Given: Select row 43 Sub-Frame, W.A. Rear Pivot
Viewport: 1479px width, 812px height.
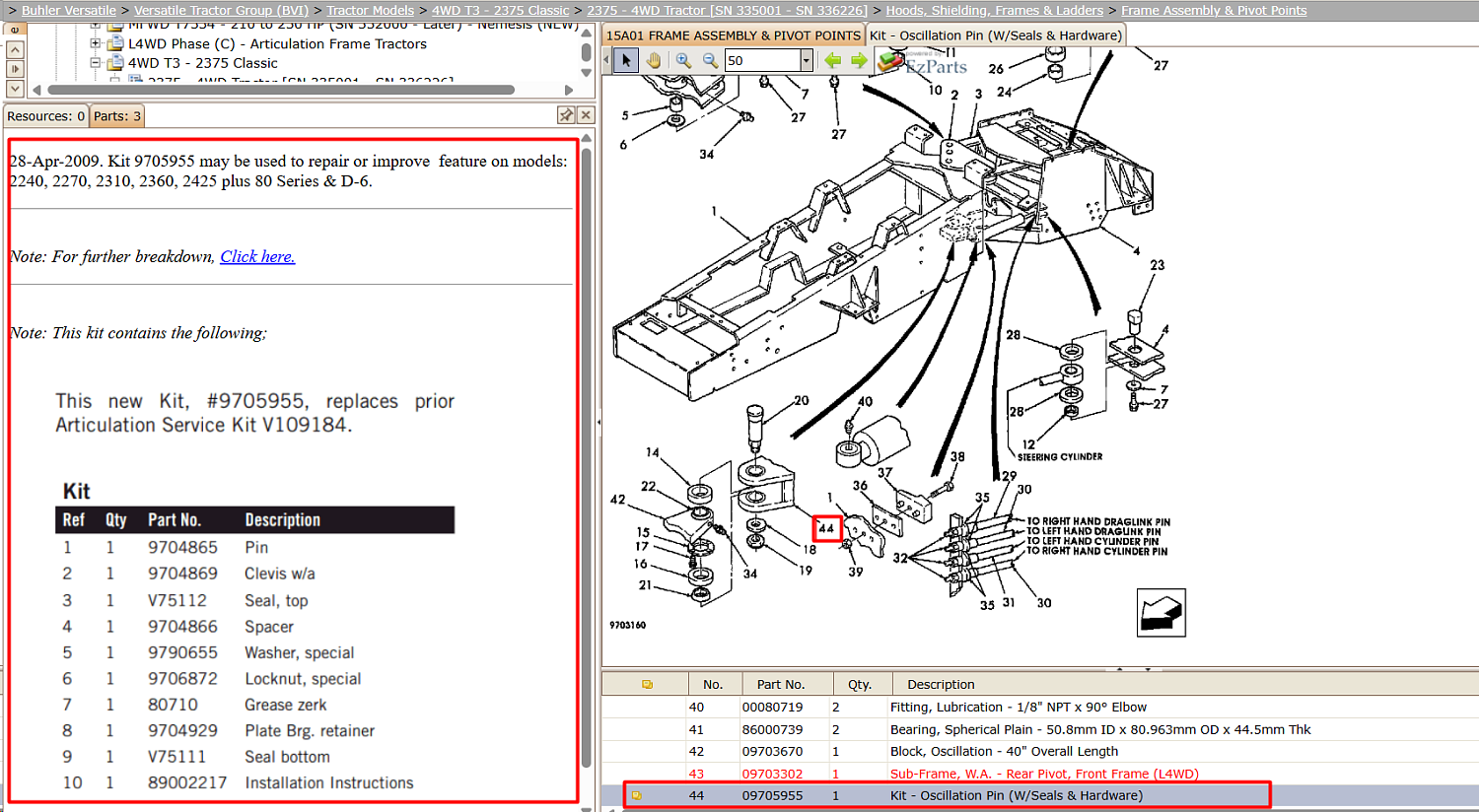Looking at the screenshot, I should point(1040,774).
